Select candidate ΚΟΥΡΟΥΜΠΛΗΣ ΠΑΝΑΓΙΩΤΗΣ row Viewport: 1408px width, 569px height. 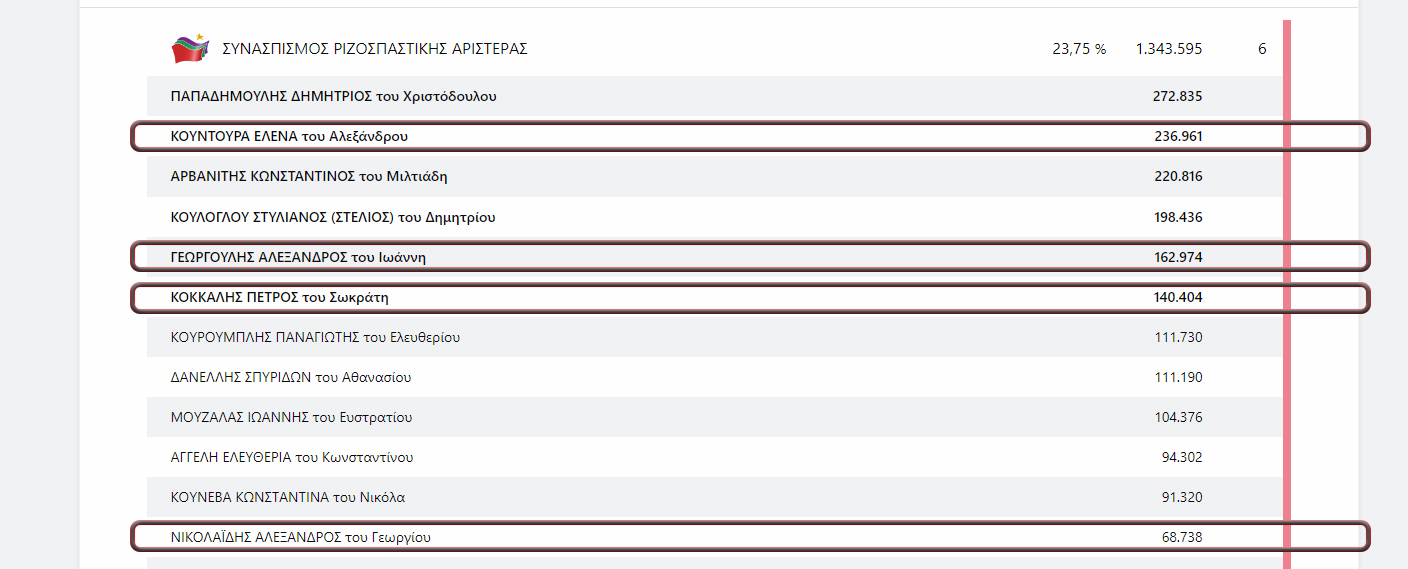point(714,337)
